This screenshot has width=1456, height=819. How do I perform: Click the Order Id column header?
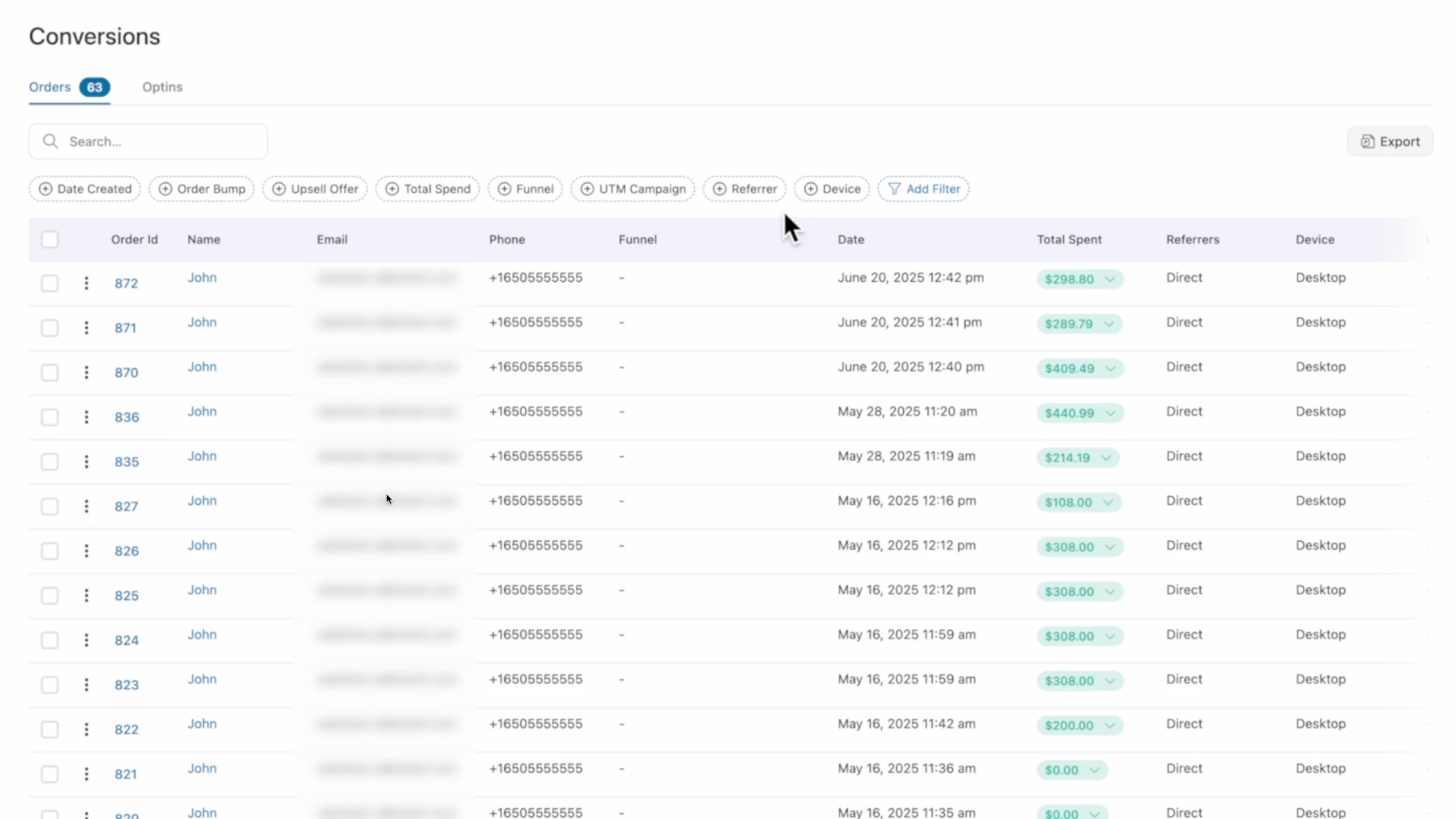[135, 240]
